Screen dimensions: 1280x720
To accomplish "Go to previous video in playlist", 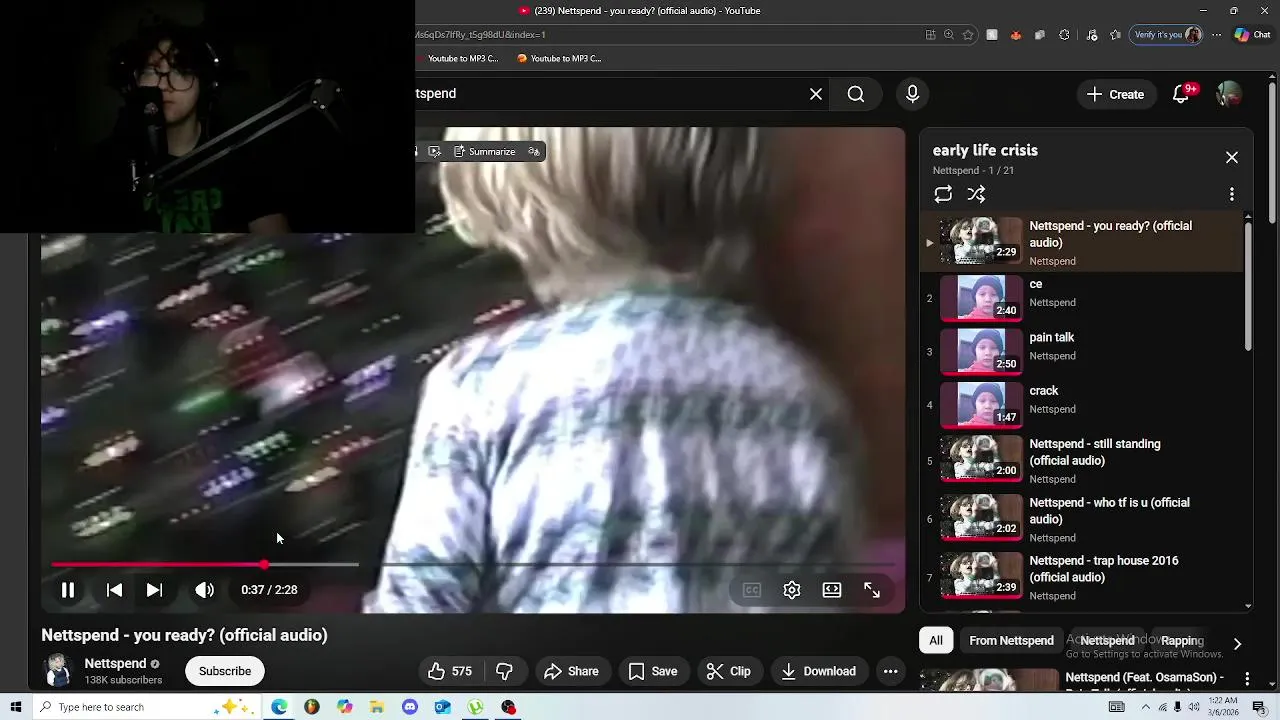I will (x=114, y=590).
